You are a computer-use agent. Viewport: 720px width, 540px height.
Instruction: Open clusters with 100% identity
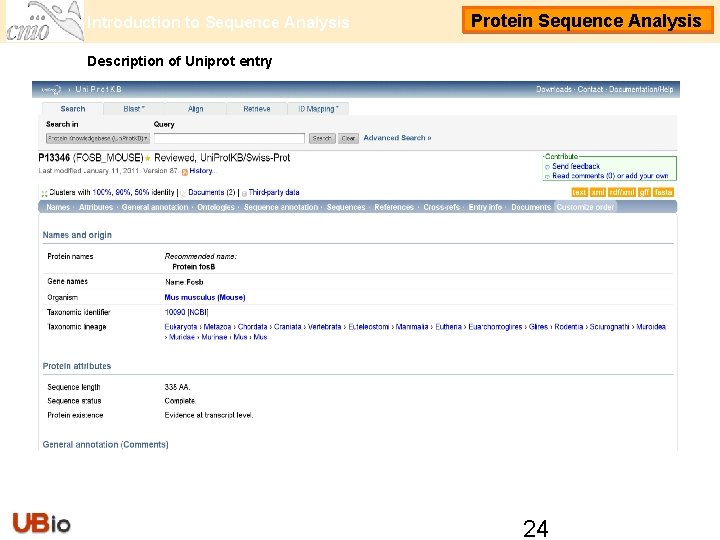[102, 192]
